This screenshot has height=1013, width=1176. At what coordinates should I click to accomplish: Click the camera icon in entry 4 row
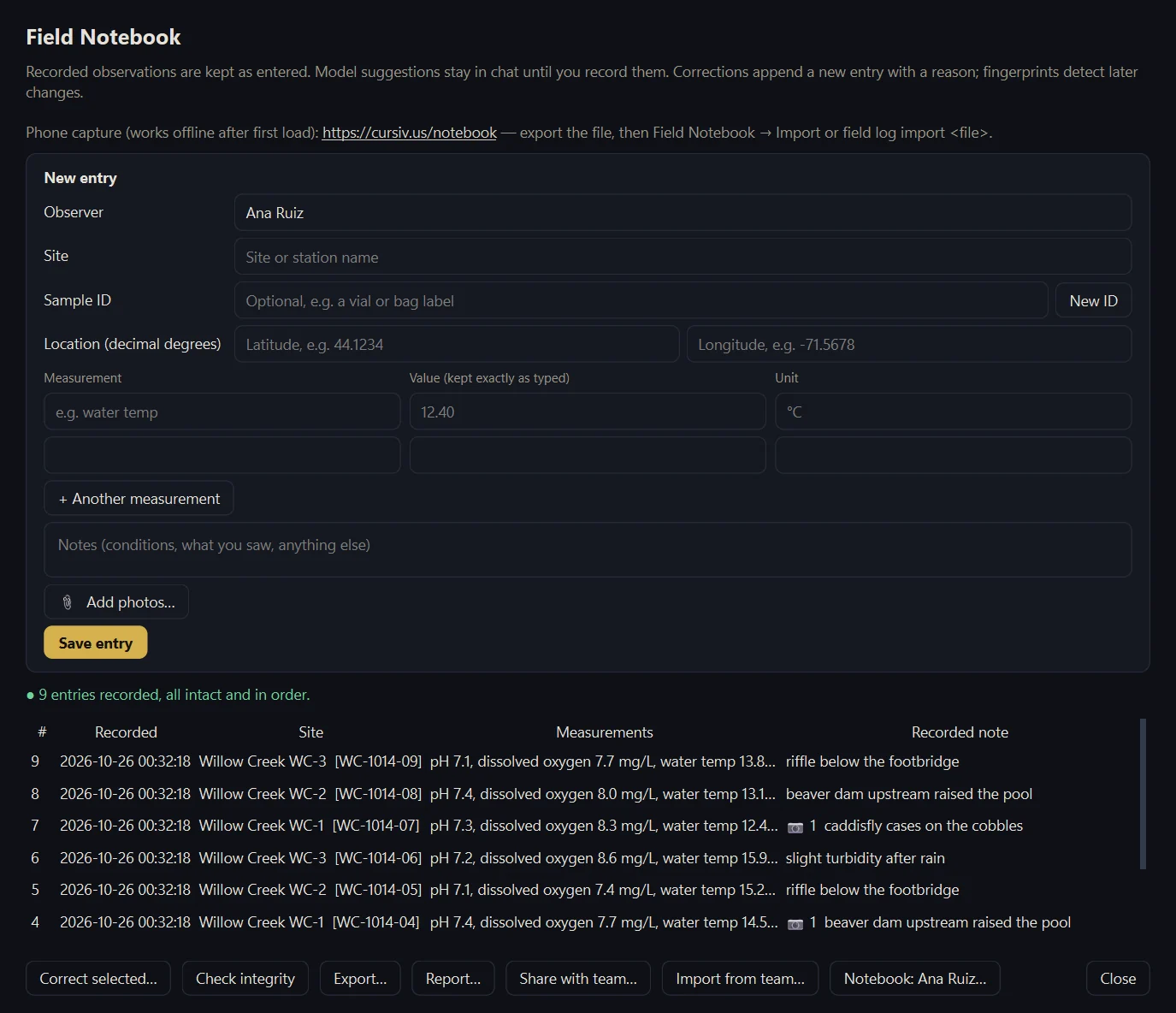[795, 924]
